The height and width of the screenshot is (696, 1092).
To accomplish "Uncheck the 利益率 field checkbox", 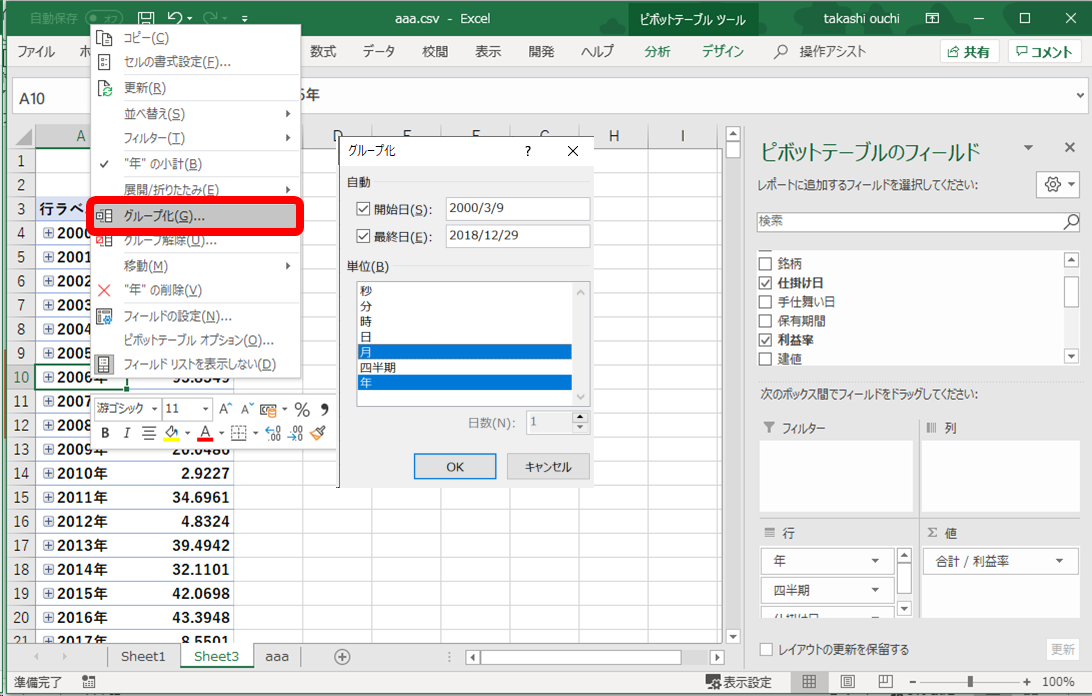I will tap(765, 340).
